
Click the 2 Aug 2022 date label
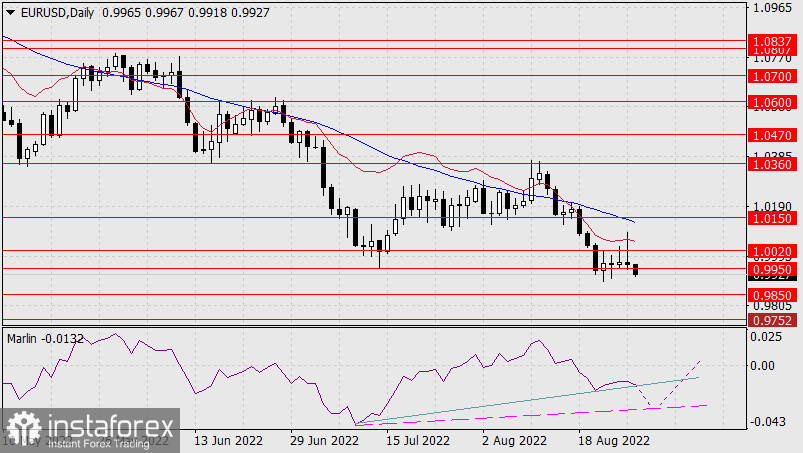(x=515, y=441)
